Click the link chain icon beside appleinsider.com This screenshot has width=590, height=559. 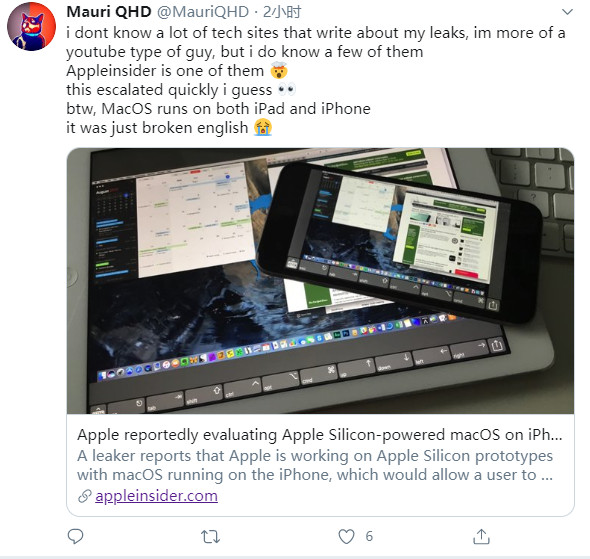(85, 496)
